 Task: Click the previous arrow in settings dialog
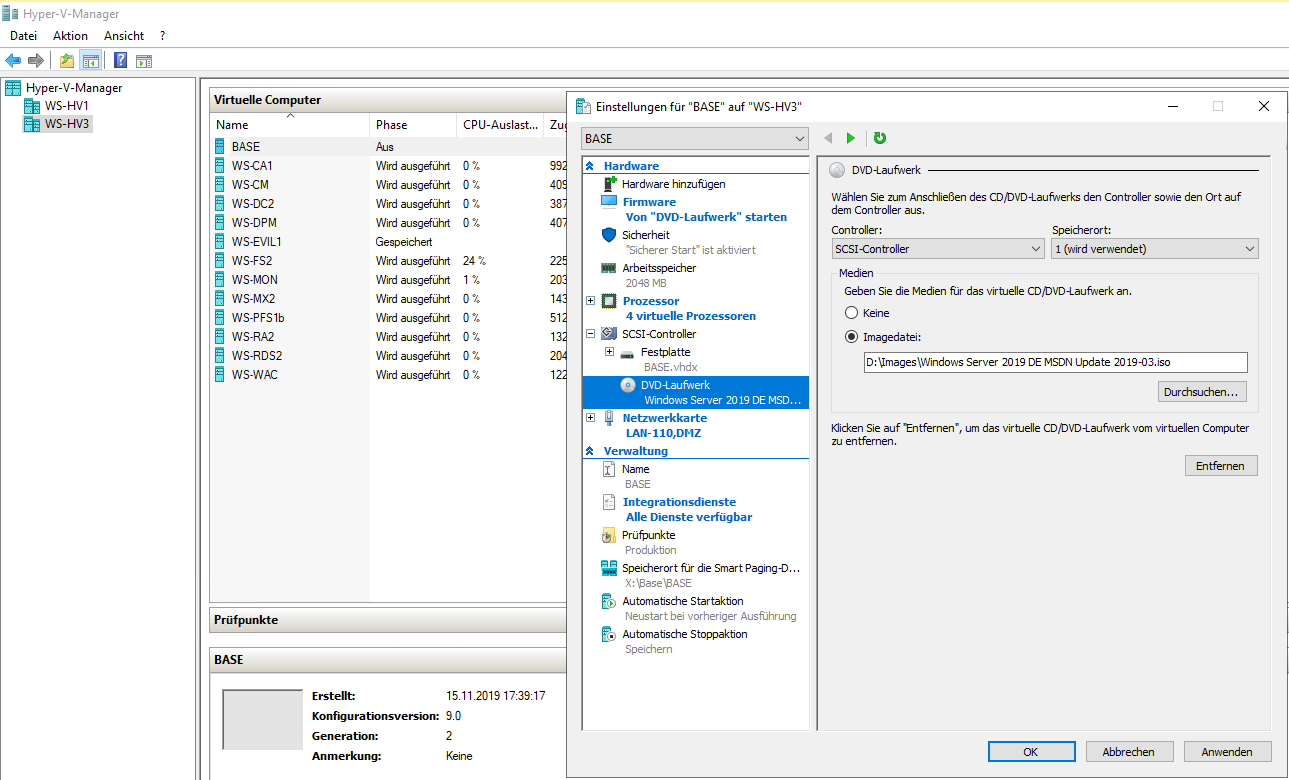click(x=827, y=138)
